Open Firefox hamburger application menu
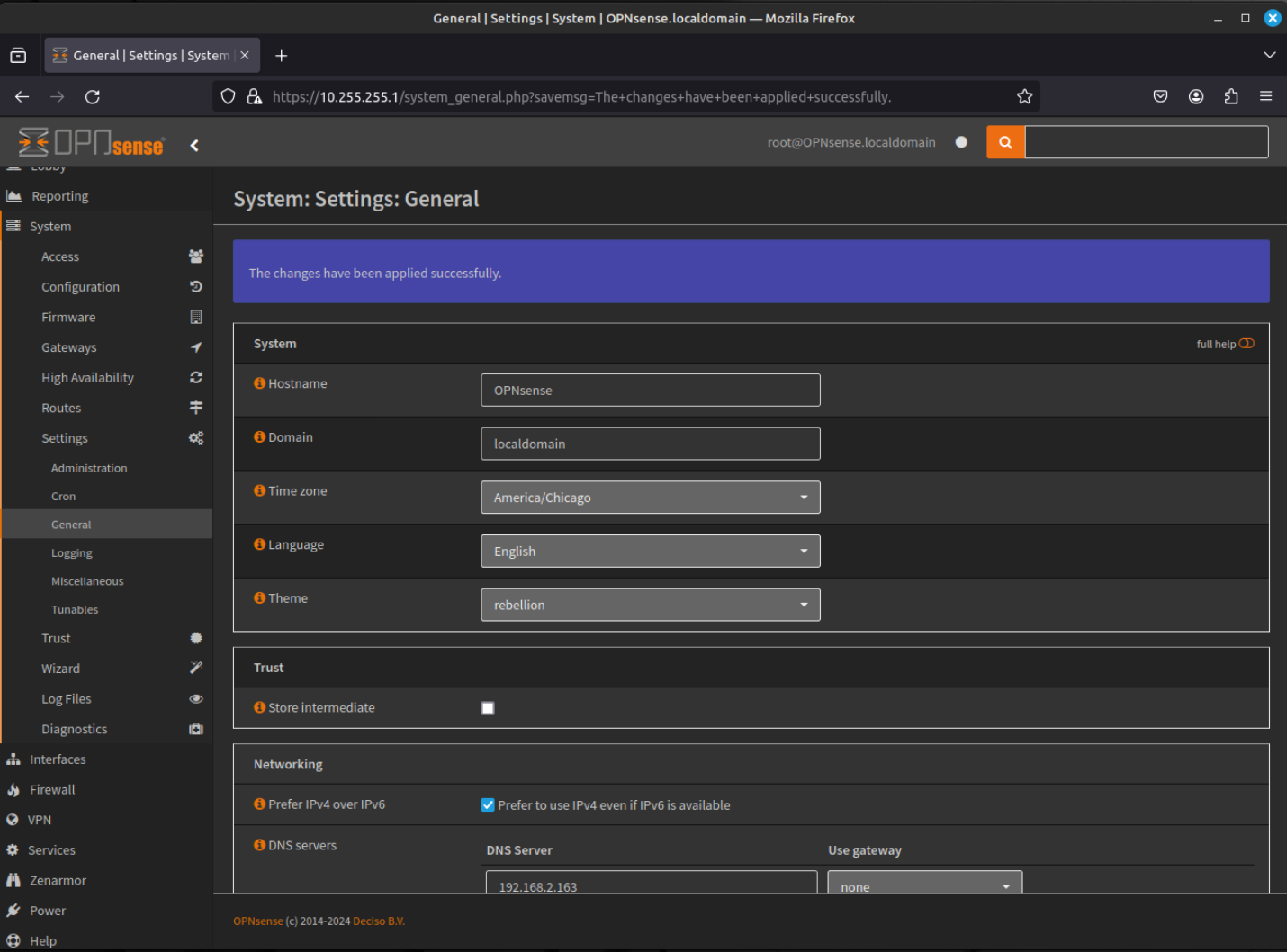Image resolution: width=1287 pixels, height=952 pixels. pos(1265,96)
